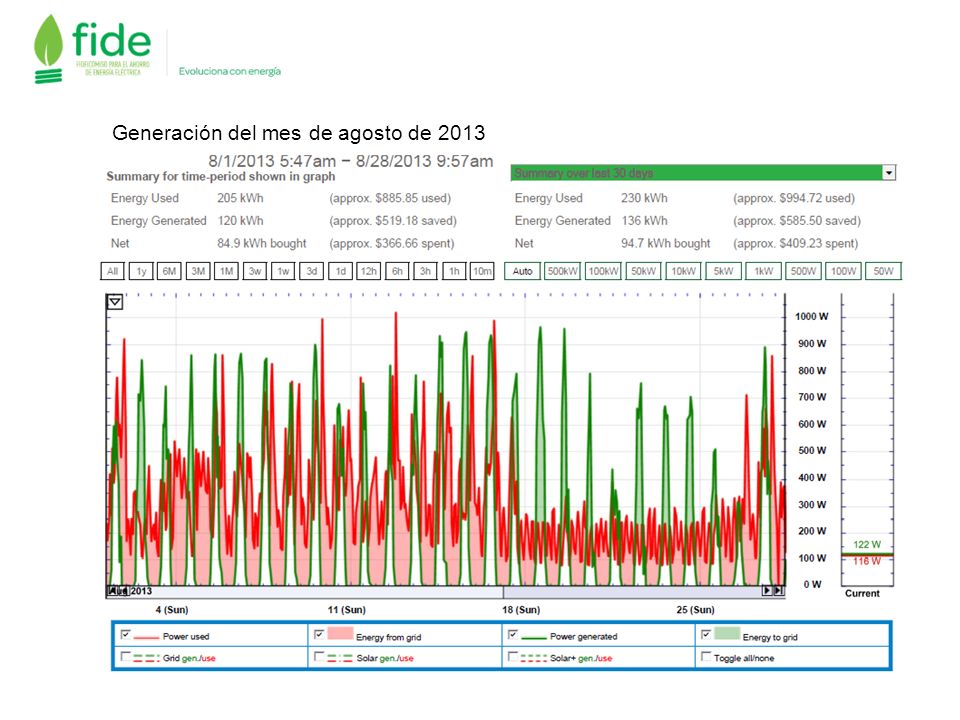The image size is (960, 720).
Task: Enable the Solar+ gen./use checkbox
Action: pyautogui.click(x=513, y=656)
